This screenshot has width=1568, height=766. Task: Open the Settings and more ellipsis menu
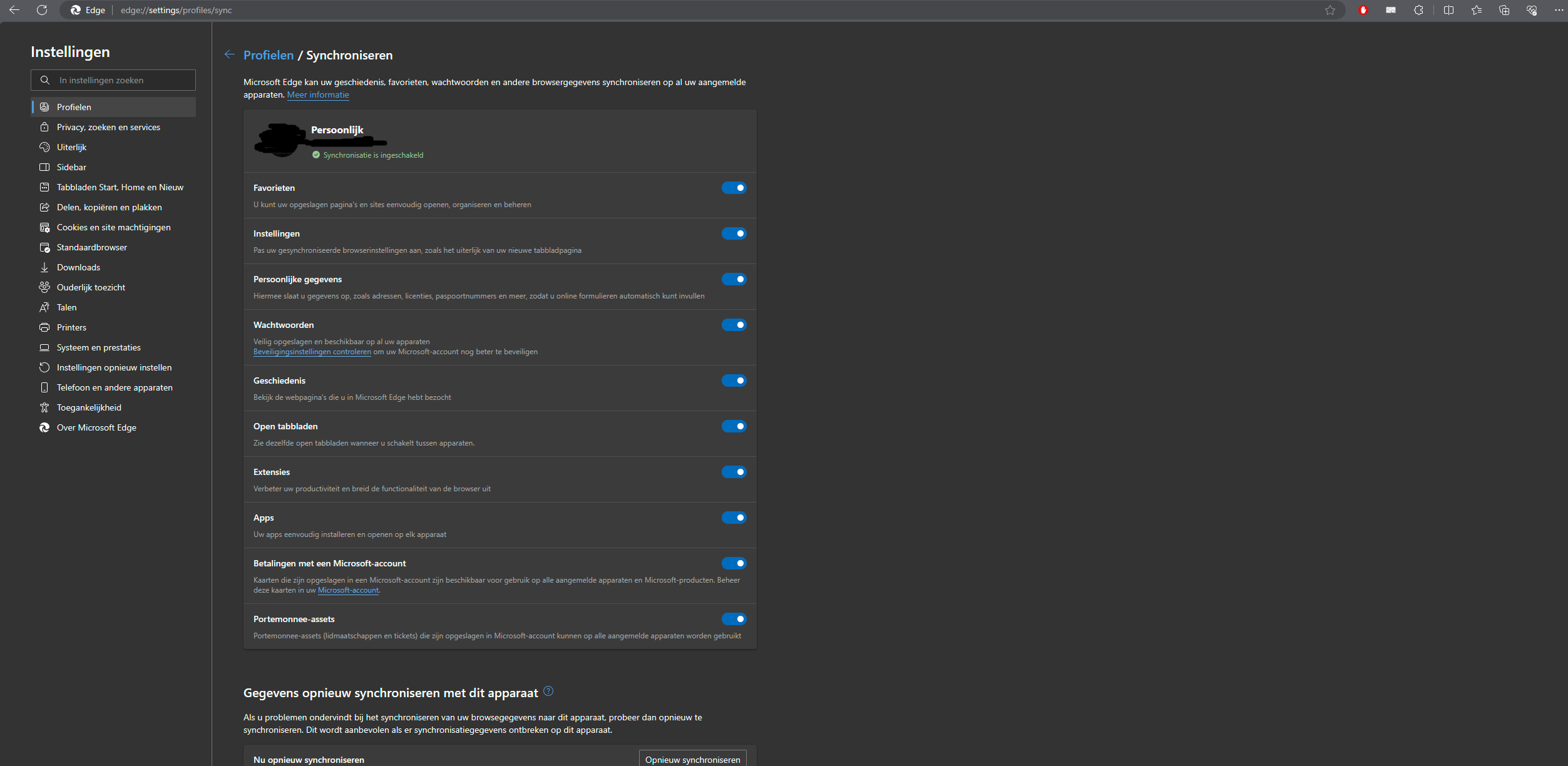[x=1558, y=10]
